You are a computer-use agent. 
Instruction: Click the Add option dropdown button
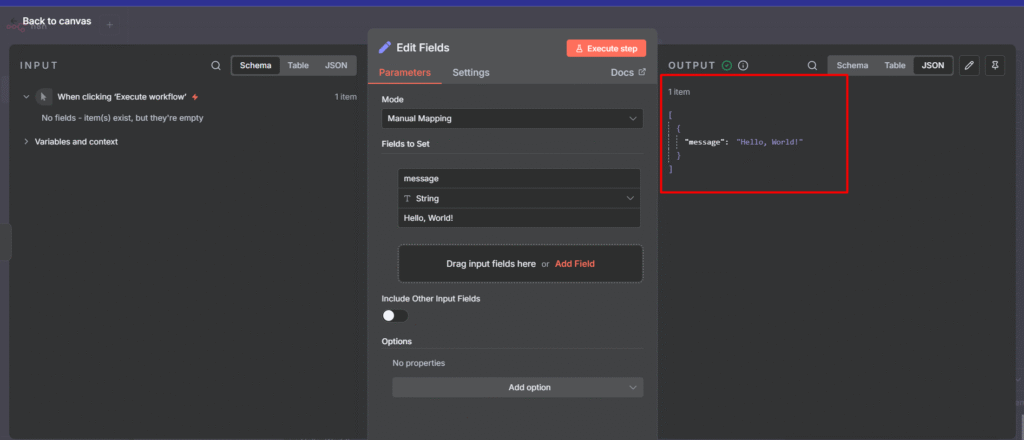(x=517, y=387)
